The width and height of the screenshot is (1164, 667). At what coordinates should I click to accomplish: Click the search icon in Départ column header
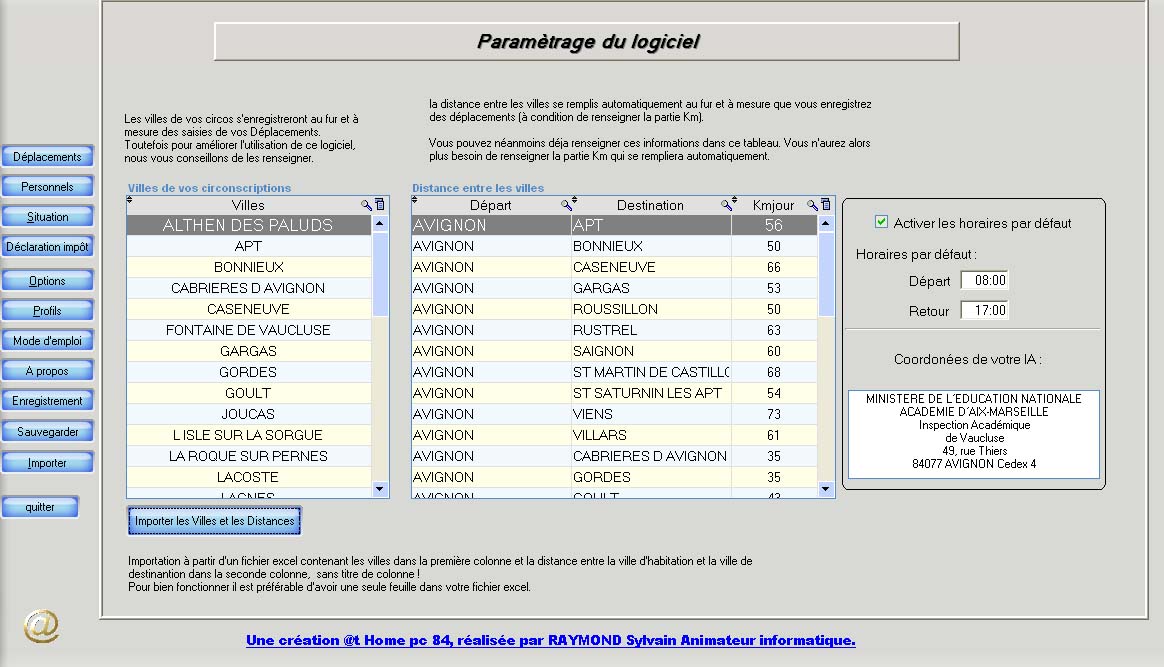pyautogui.click(x=566, y=205)
